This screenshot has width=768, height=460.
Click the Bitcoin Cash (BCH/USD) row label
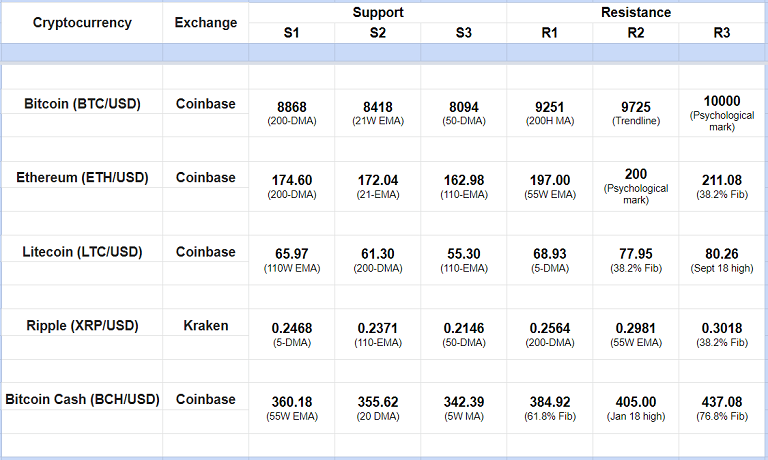point(82,399)
